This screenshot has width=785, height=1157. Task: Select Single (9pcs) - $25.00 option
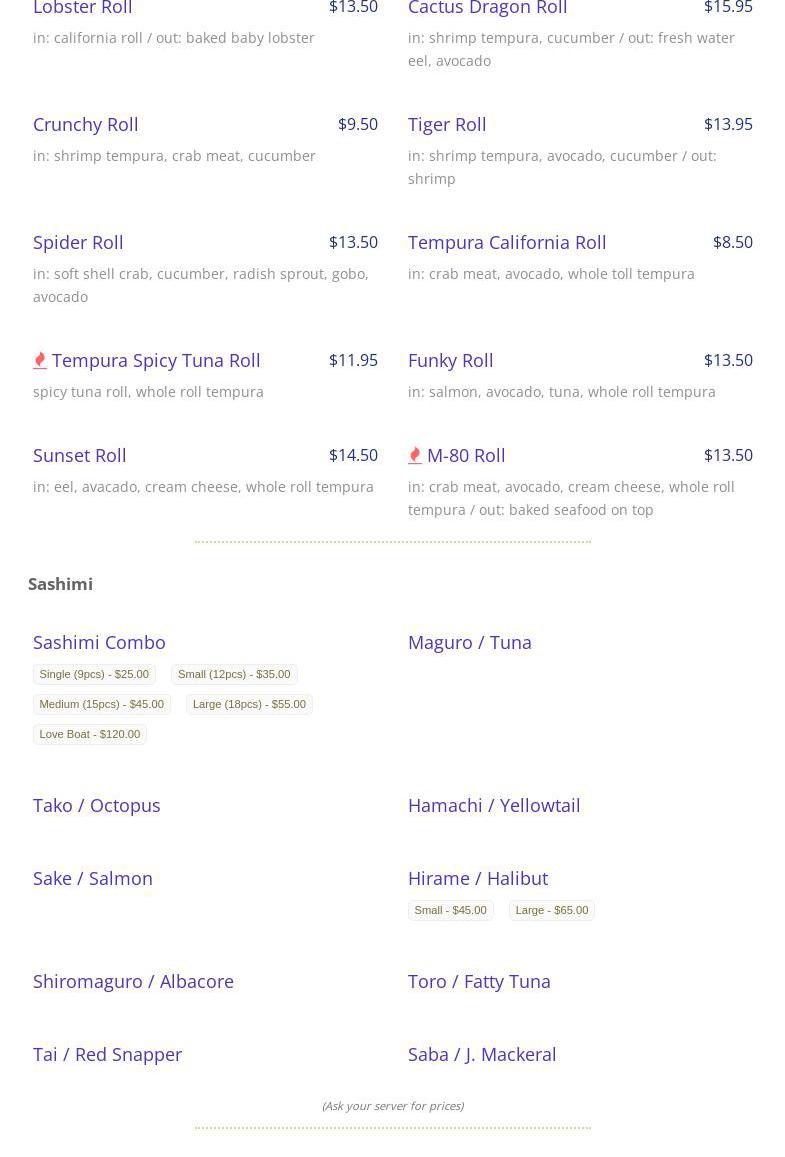(94, 674)
